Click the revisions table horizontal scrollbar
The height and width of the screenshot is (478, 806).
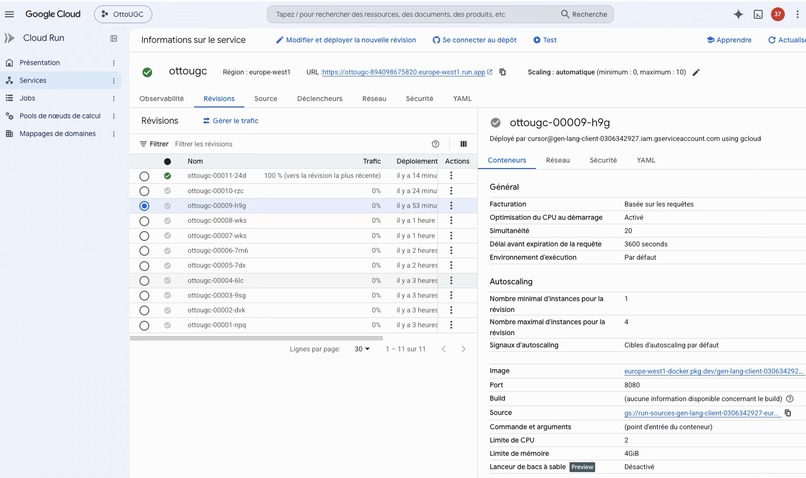pos(257,338)
